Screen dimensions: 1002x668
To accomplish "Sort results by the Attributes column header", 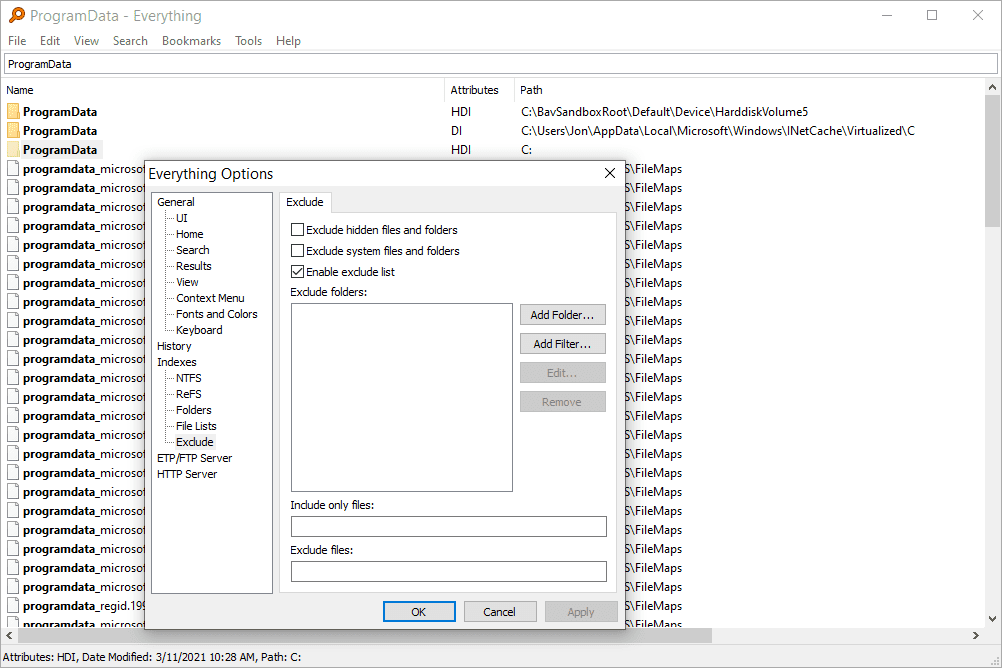I will (x=474, y=90).
